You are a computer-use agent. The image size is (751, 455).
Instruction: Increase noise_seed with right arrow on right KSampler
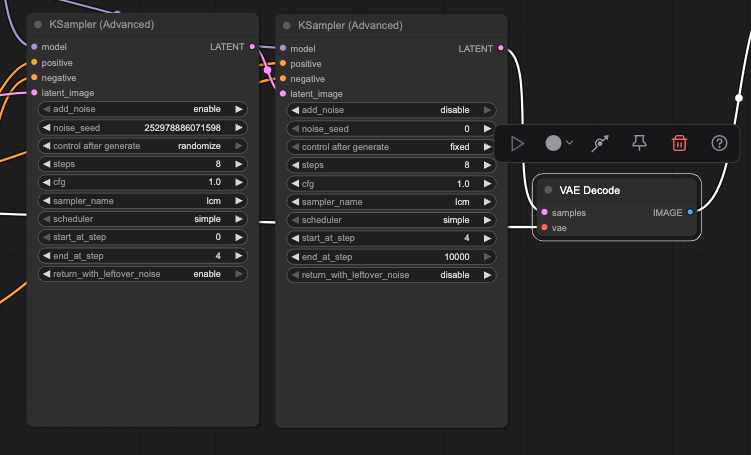coord(487,129)
